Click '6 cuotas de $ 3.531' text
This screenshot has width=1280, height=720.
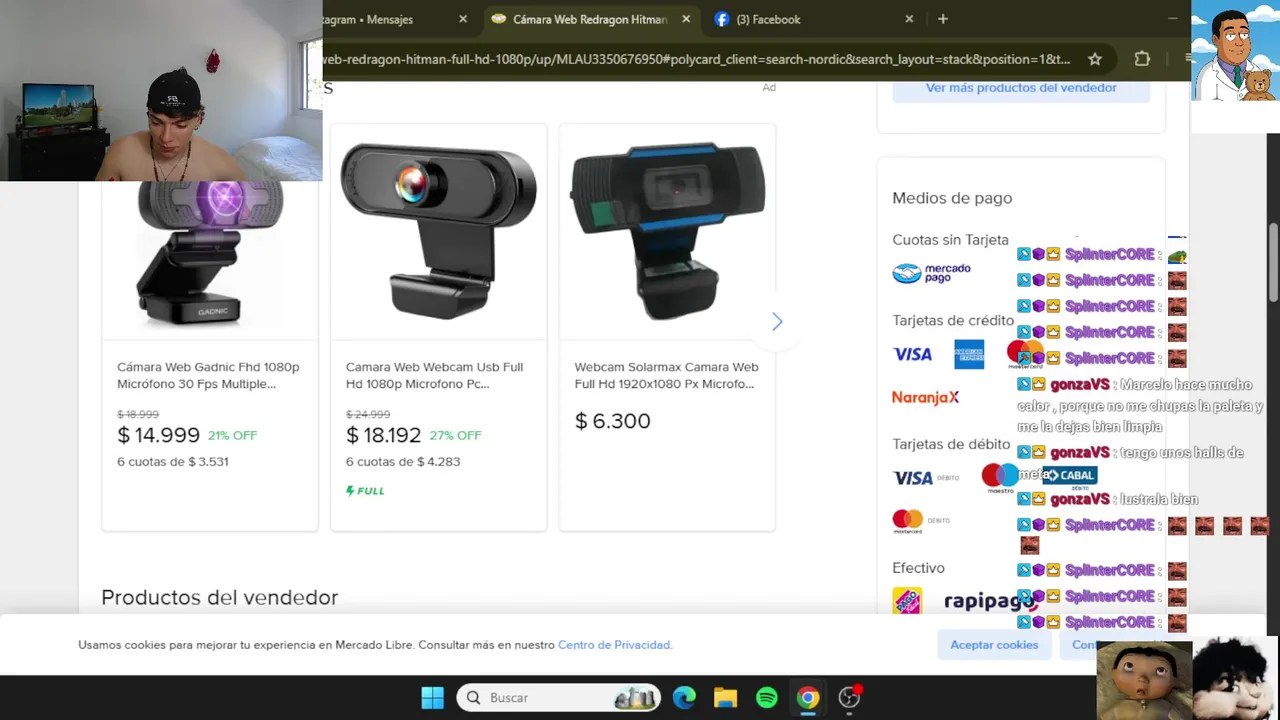tap(173, 462)
